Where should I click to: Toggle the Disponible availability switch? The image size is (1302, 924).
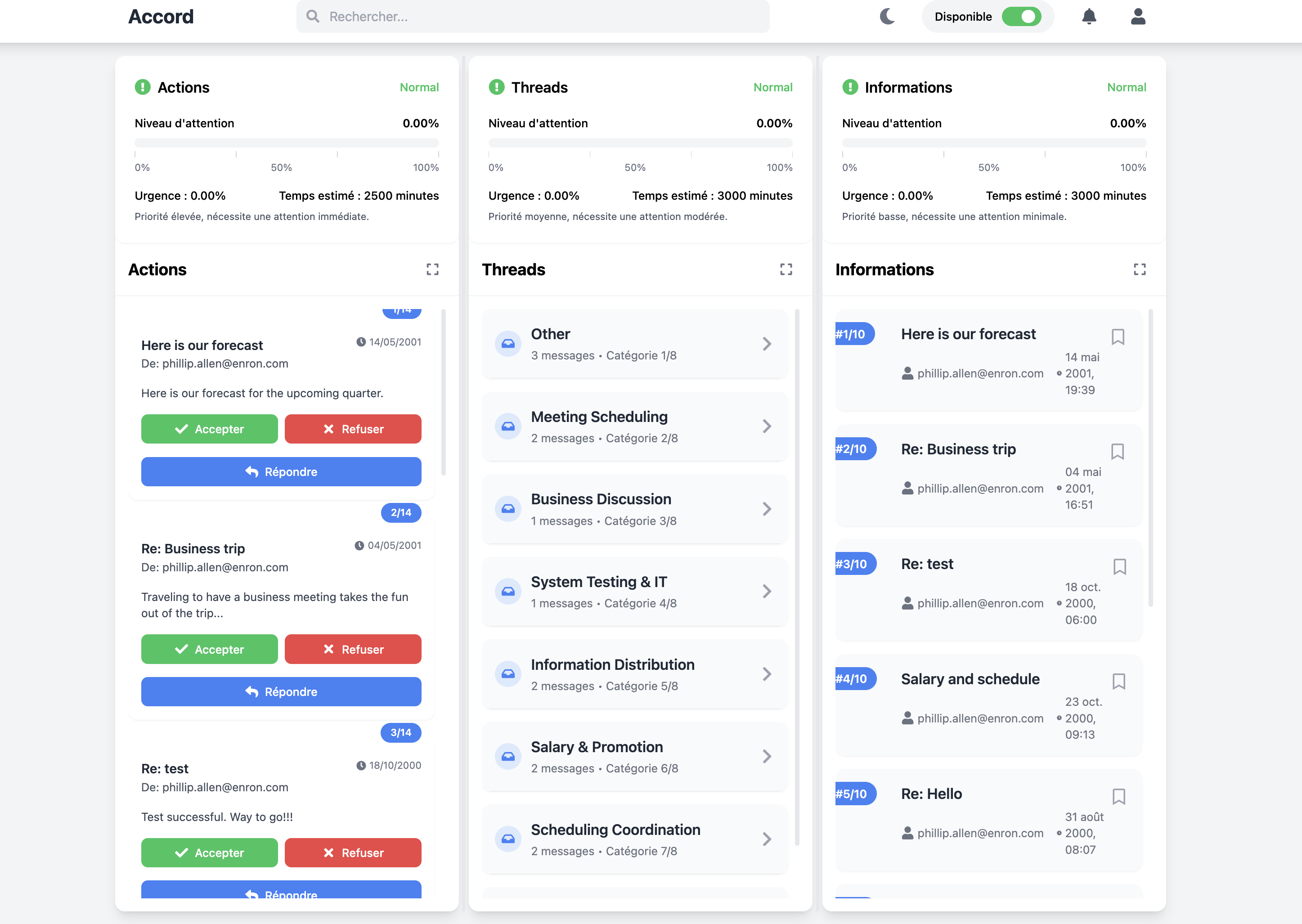(x=1021, y=17)
